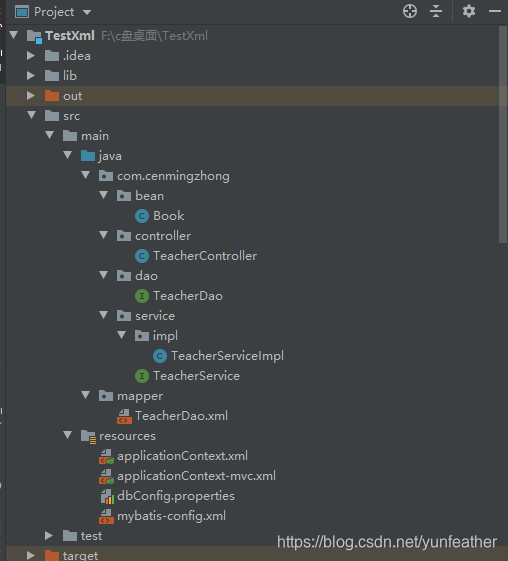Screen dimensions: 508x561
Task: Click the Project view window icon
Action: coord(22,12)
